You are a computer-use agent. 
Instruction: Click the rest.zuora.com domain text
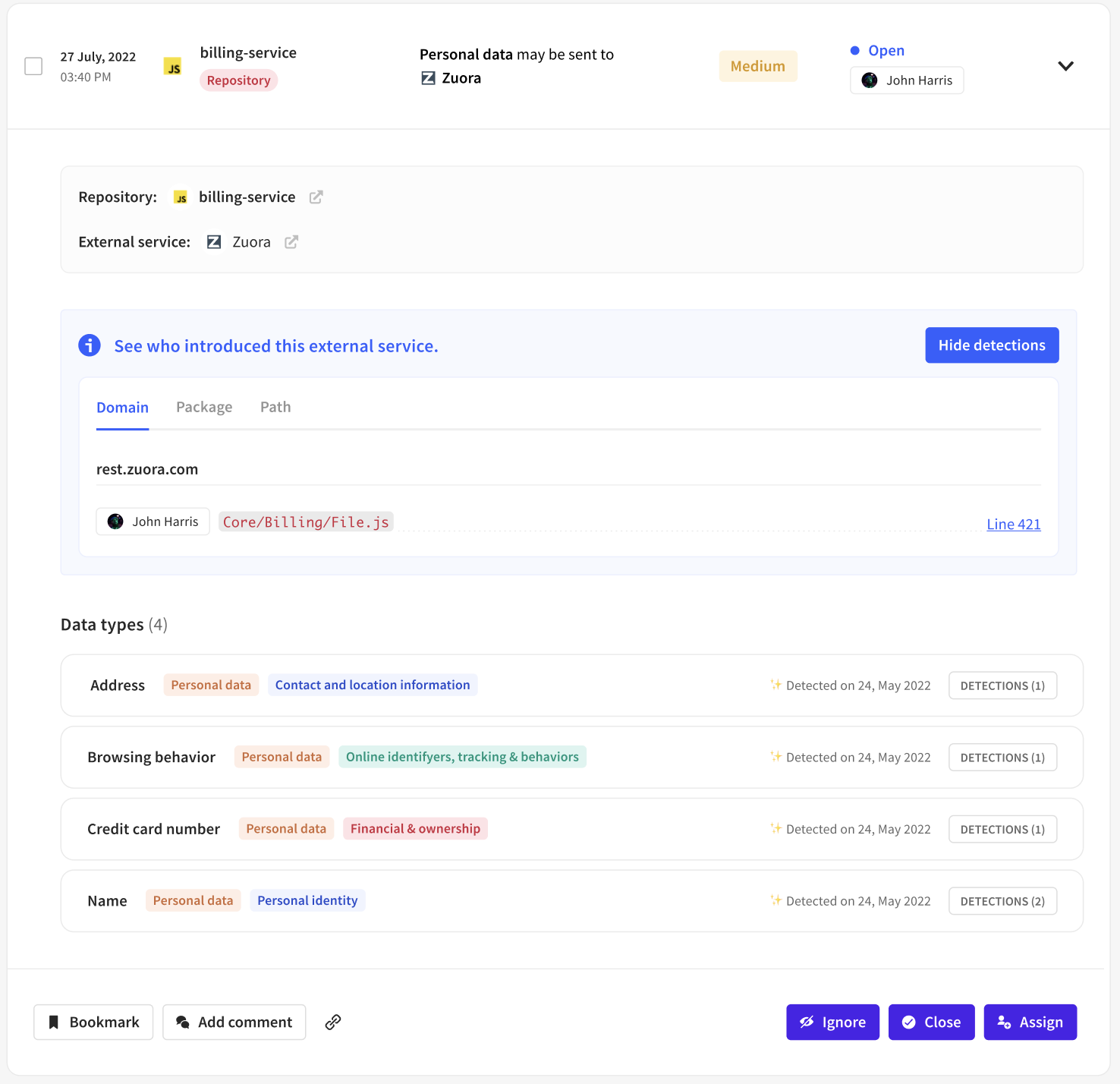coord(147,469)
